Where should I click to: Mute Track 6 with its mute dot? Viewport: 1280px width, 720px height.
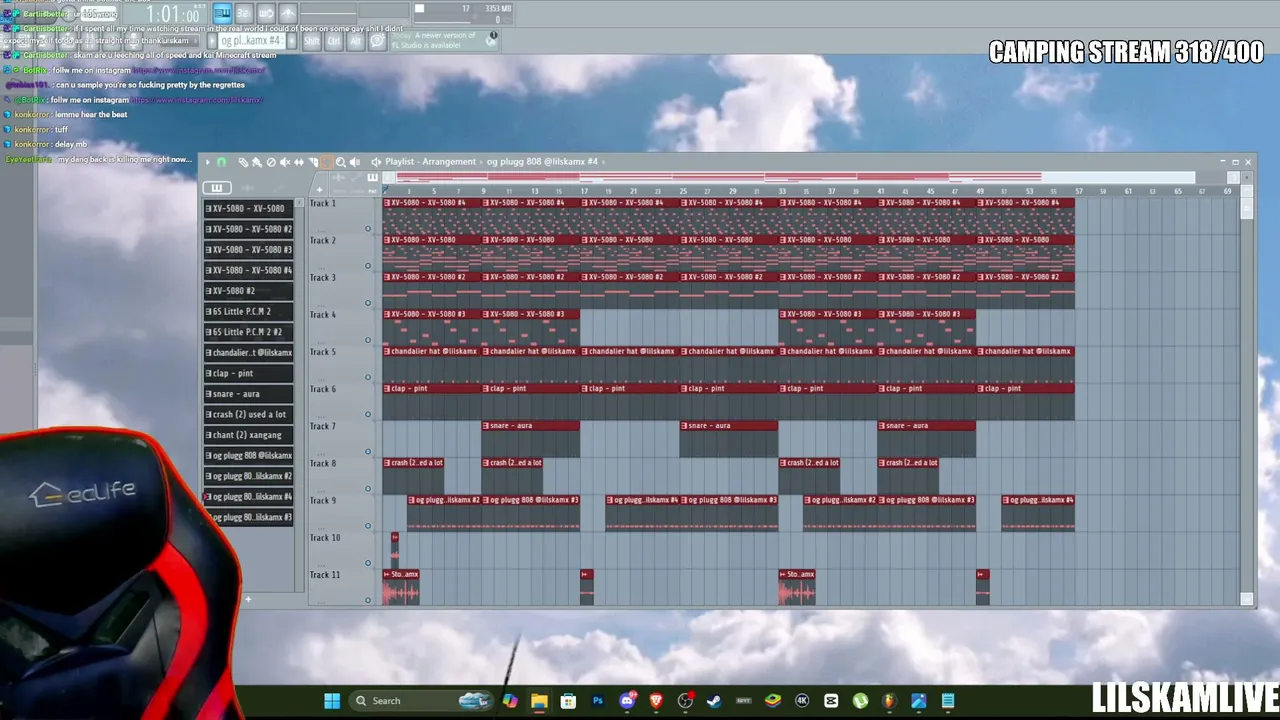pyautogui.click(x=368, y=415)
